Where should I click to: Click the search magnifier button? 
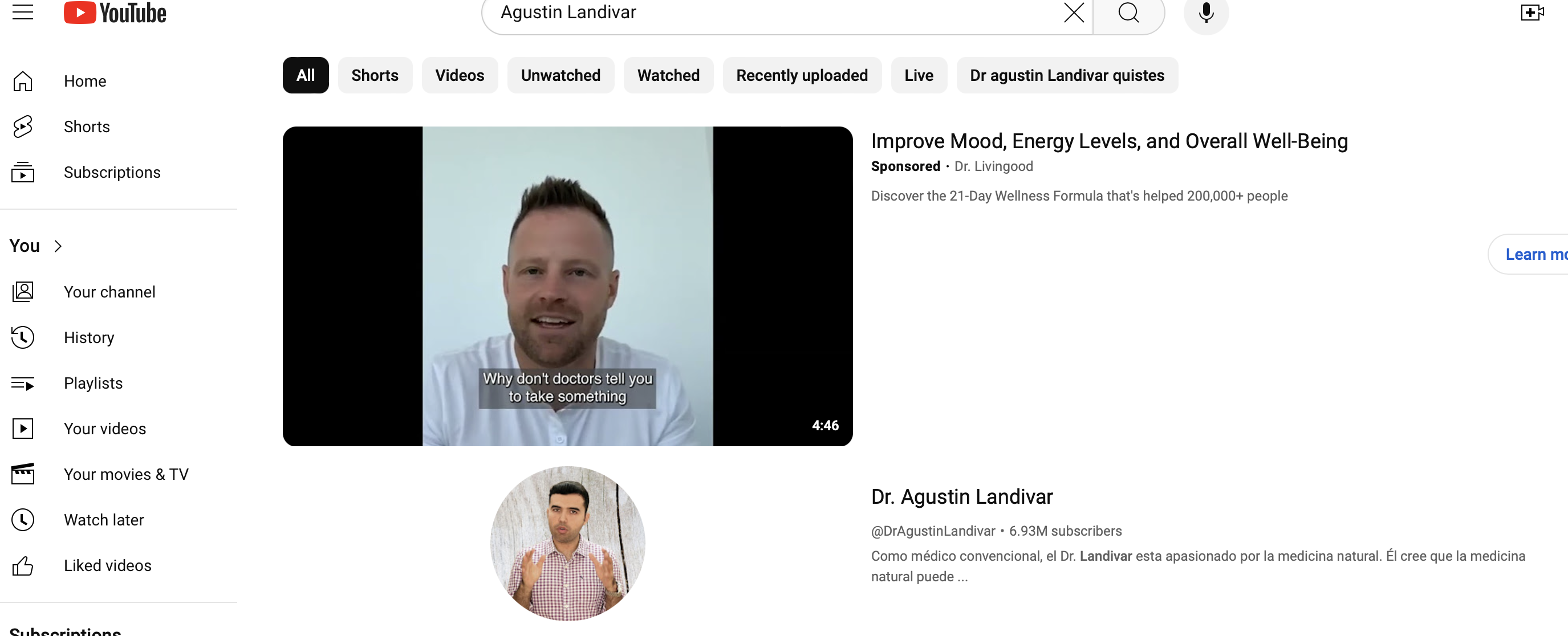[1128, 12]
